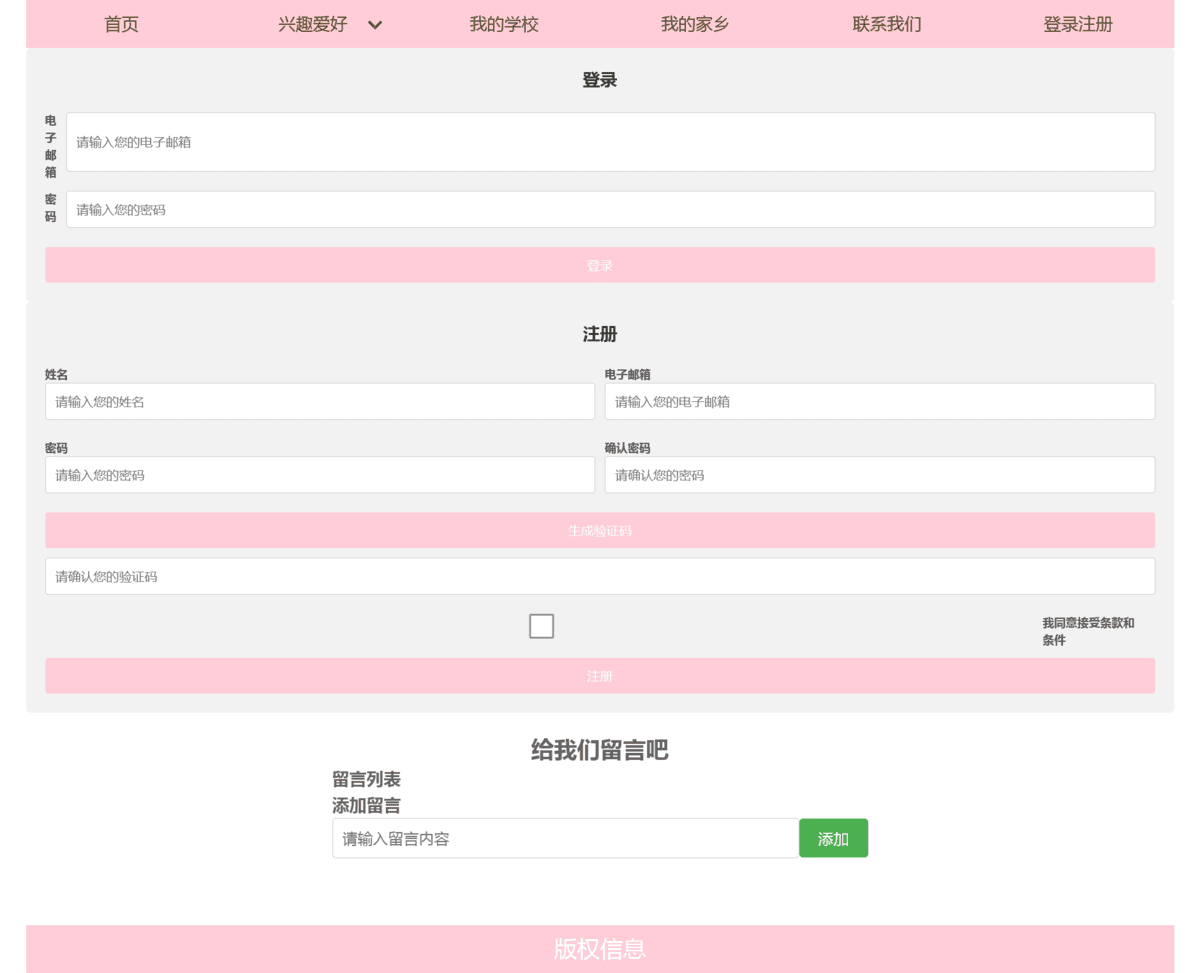Screen dimensions: 1200x973
Task: Click the 姓名 field in registration
Action: coord(320,402)
